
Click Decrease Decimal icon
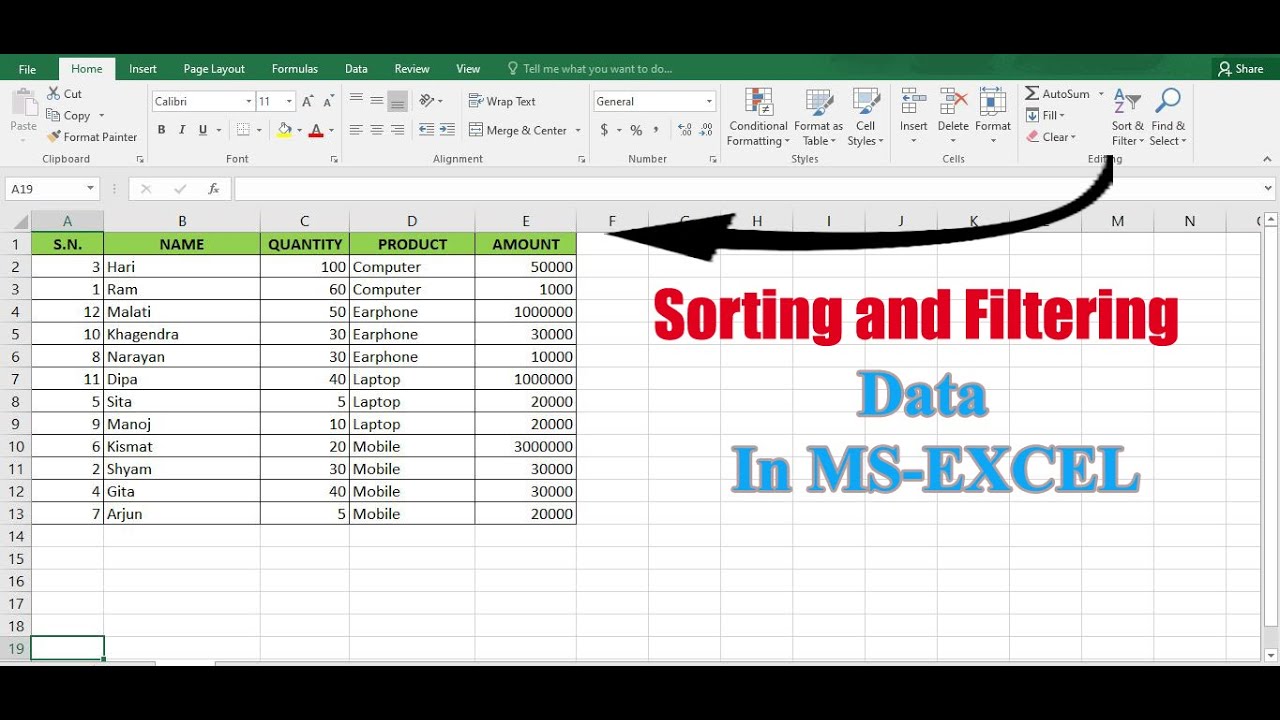tap(705, 130)
